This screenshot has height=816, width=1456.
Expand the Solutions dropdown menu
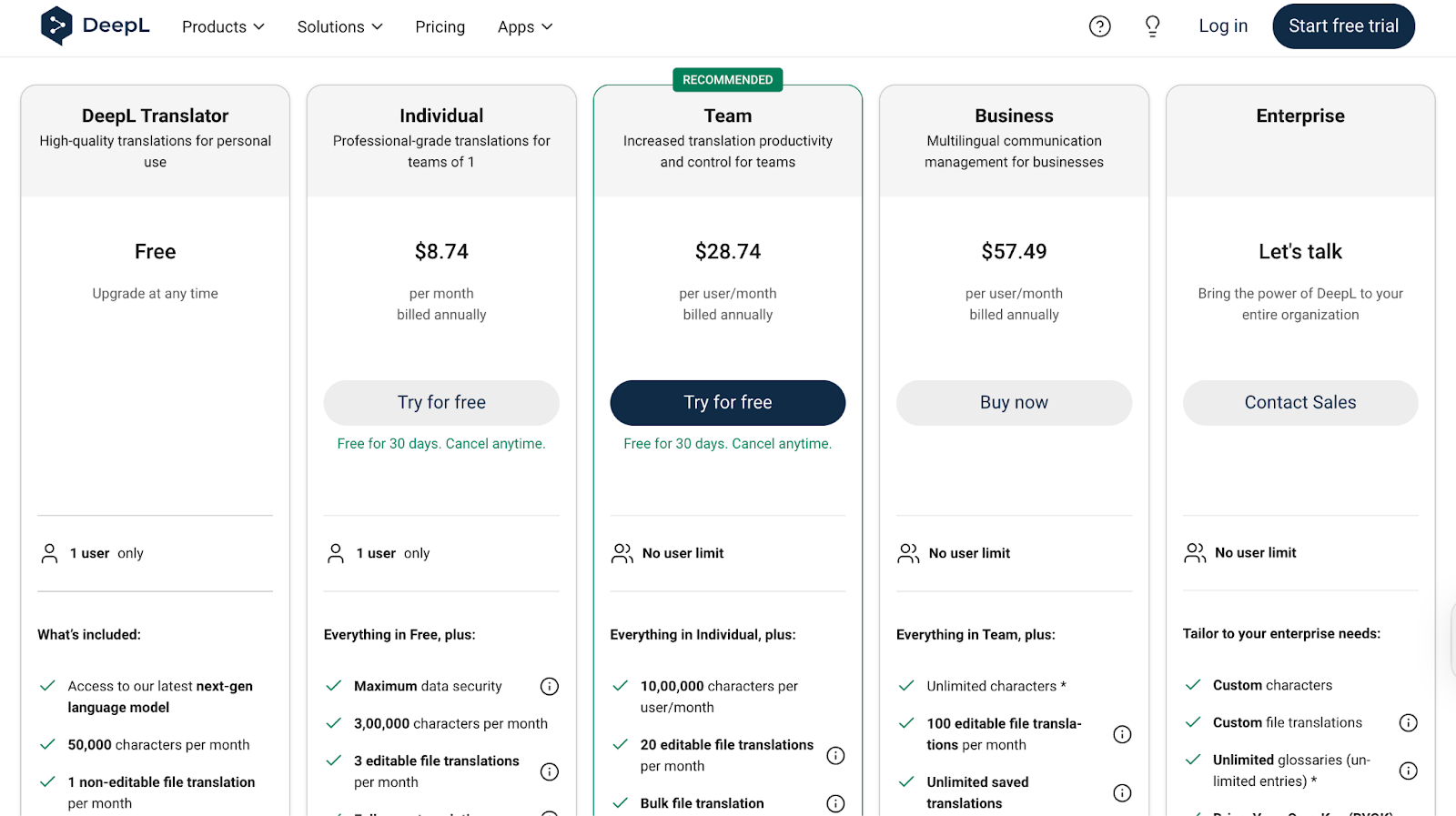coord(339,27)
